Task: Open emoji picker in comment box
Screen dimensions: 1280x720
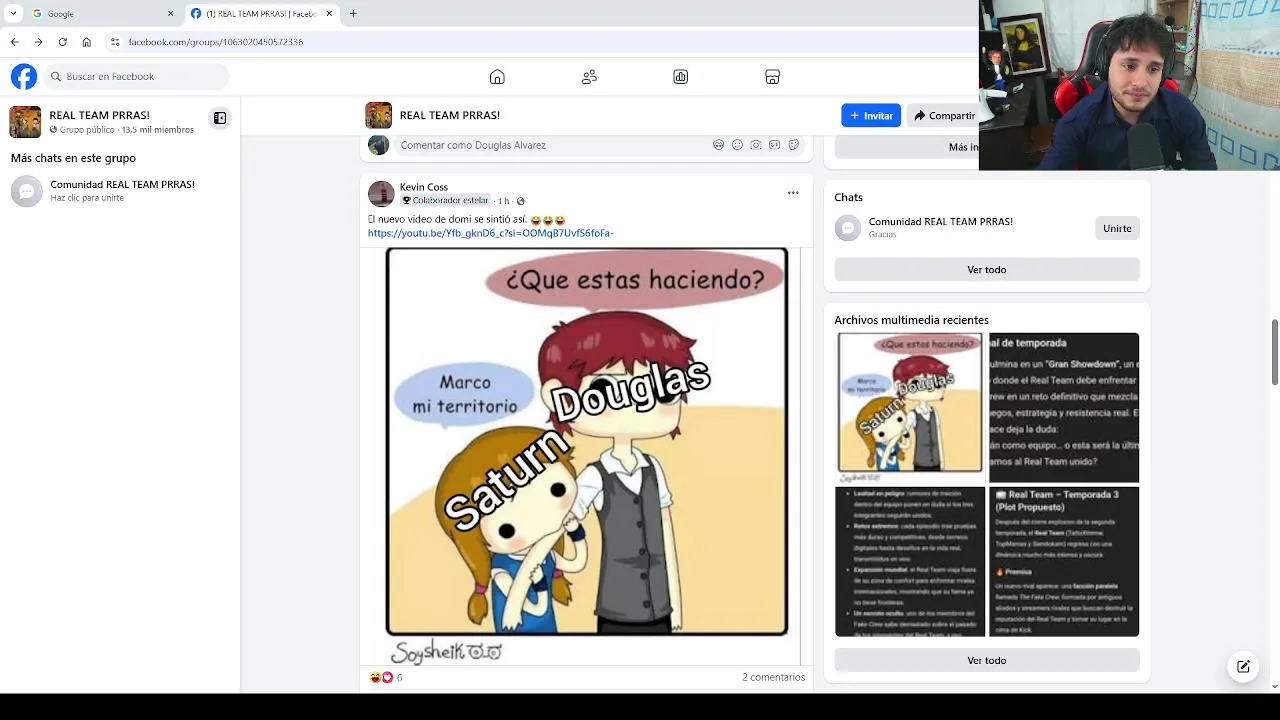Action: point(737,145)
